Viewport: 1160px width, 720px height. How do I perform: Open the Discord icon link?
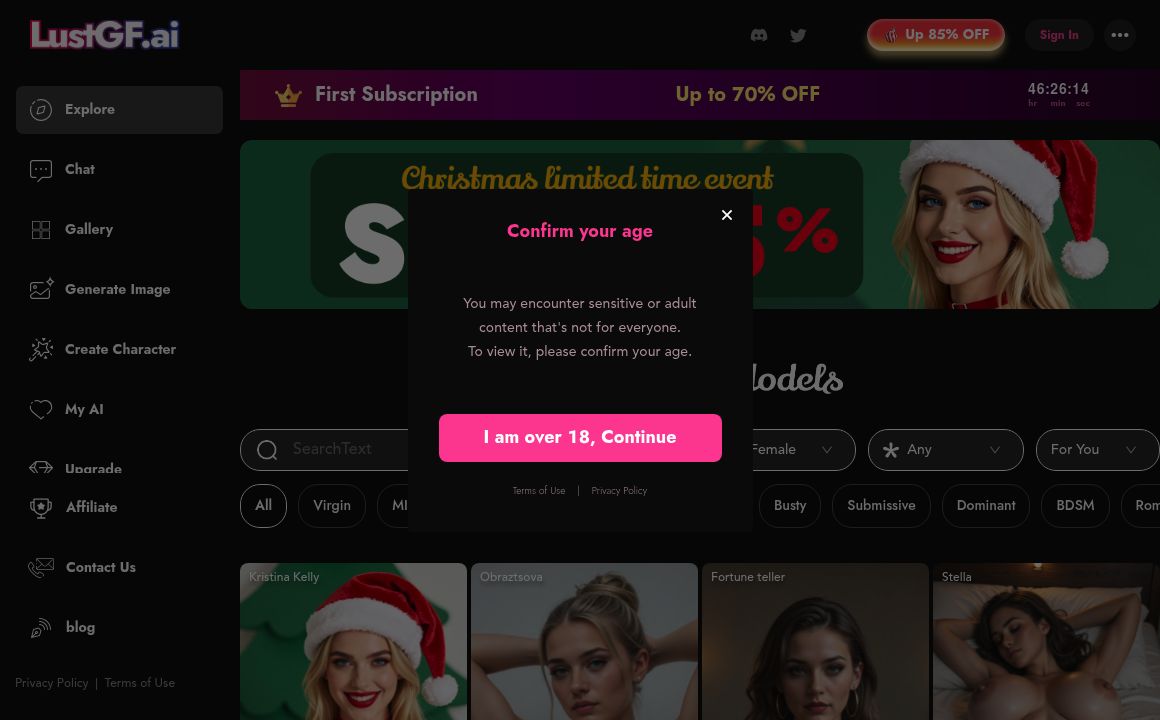click(x=759, y=35)
